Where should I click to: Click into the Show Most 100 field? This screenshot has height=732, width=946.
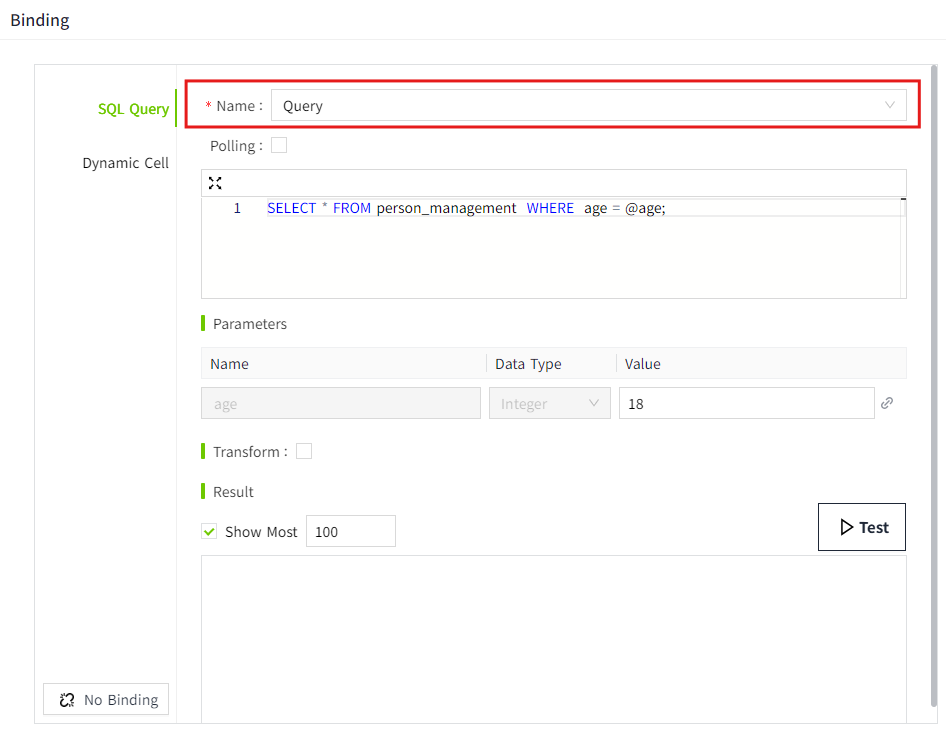(x=350, y=532)
